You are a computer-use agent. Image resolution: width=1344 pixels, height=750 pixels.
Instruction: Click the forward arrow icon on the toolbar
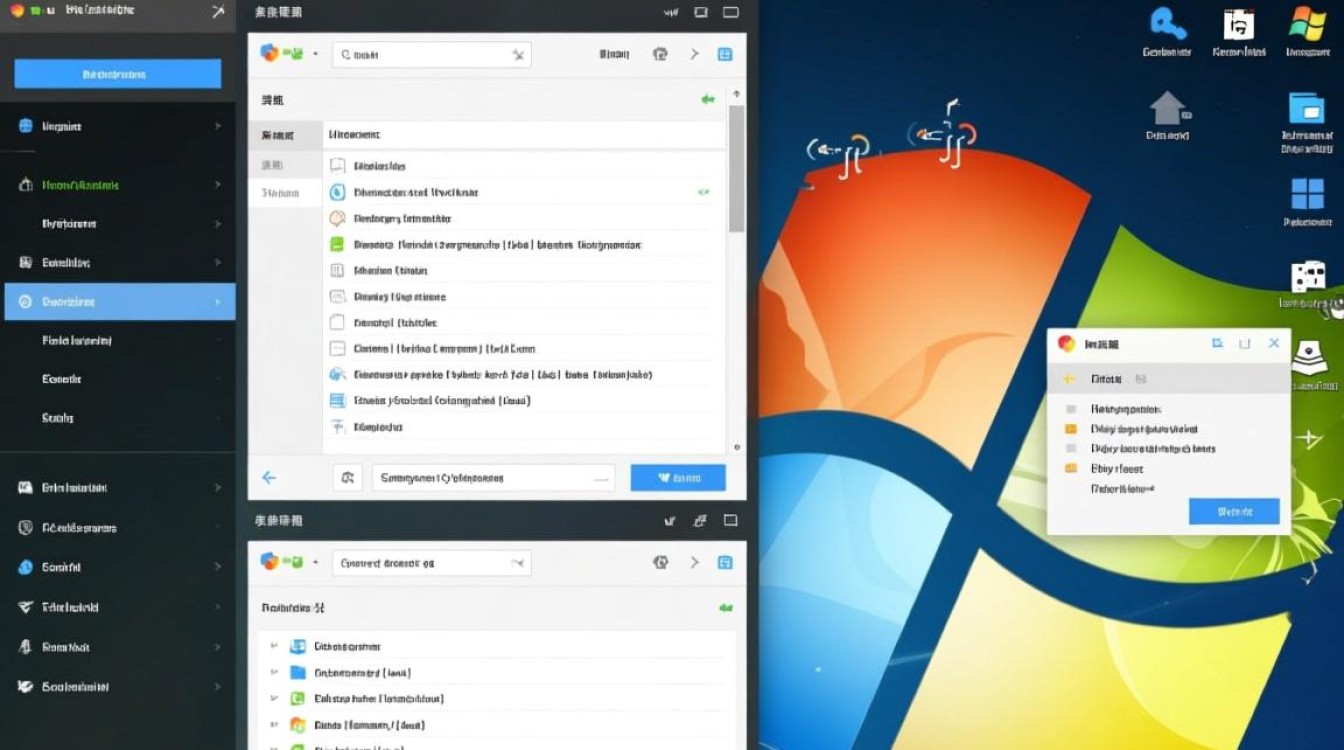694,55
